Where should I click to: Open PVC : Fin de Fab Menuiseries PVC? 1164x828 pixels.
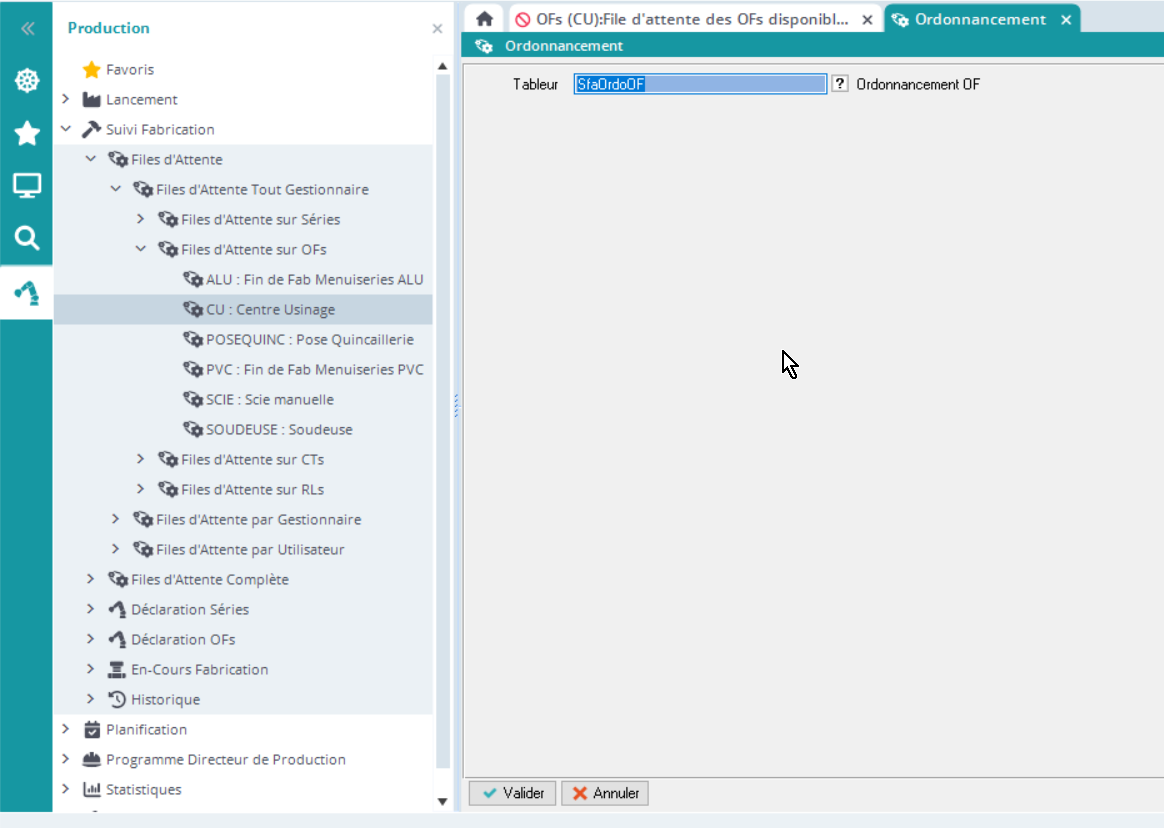tap(314, 369)
